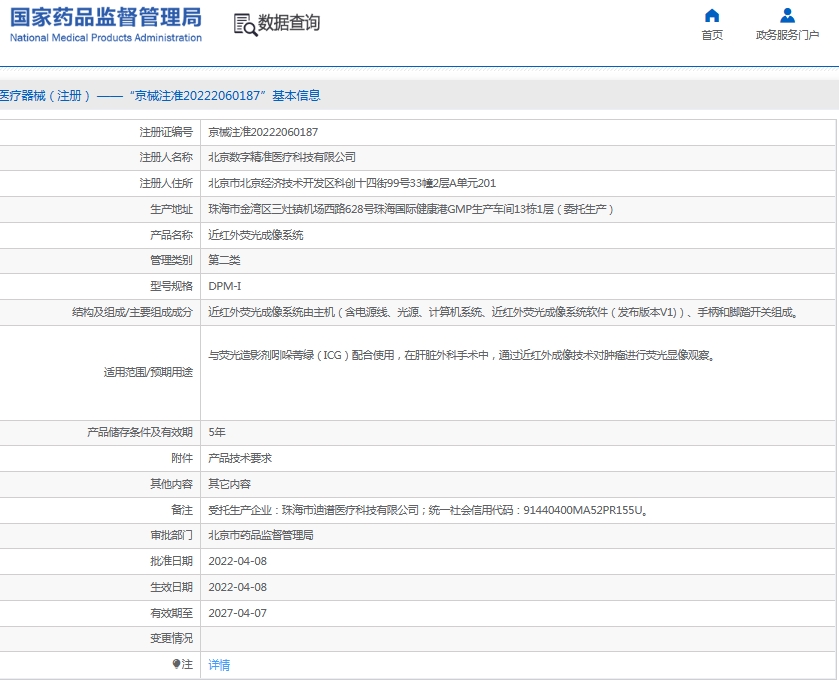
Task: Click the 首页 text link
Action: click(x=712, y=35)
